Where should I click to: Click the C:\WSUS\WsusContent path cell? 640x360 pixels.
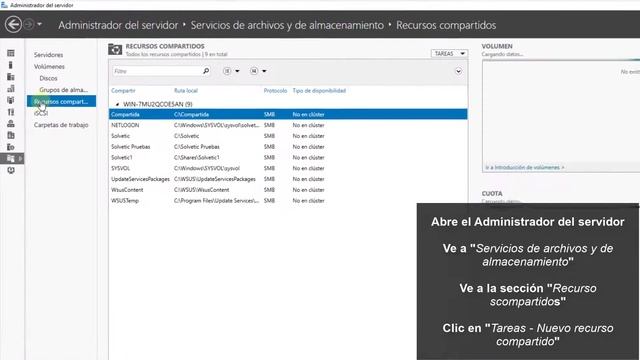pos(202,190)
